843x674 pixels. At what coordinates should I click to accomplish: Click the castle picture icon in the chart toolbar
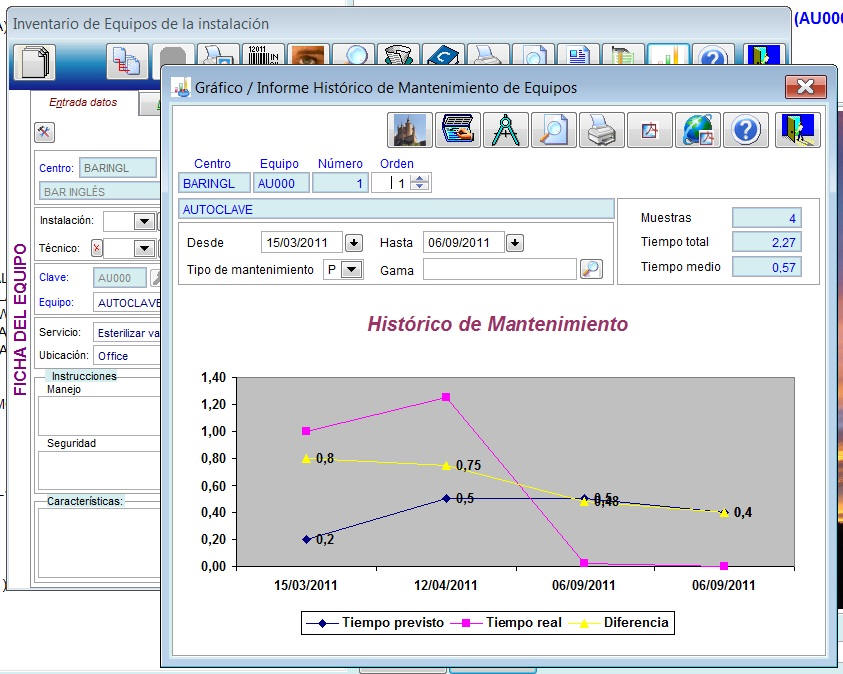tap(410, 130)
